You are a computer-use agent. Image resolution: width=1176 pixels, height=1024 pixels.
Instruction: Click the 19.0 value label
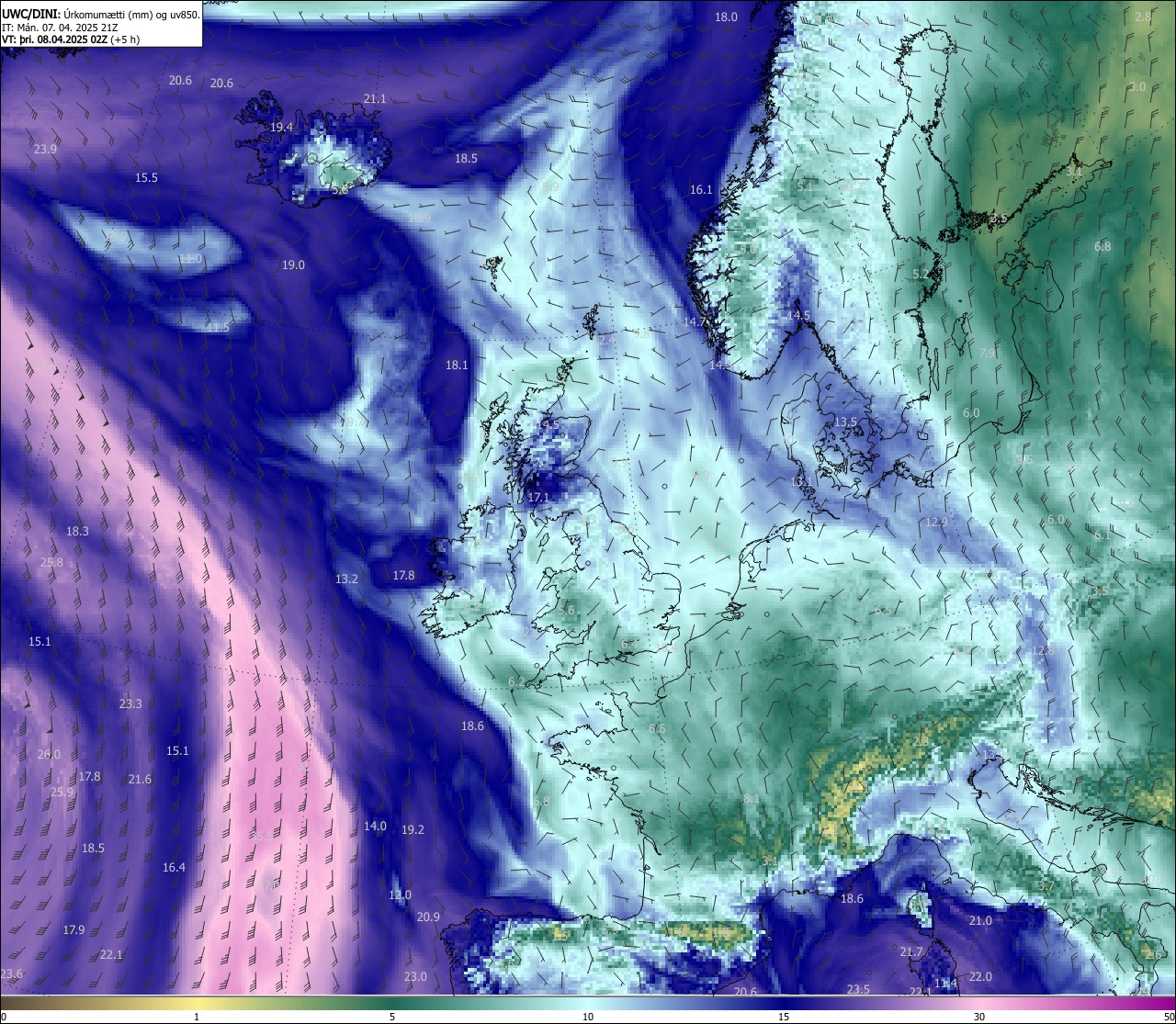[x=293, y=264]
